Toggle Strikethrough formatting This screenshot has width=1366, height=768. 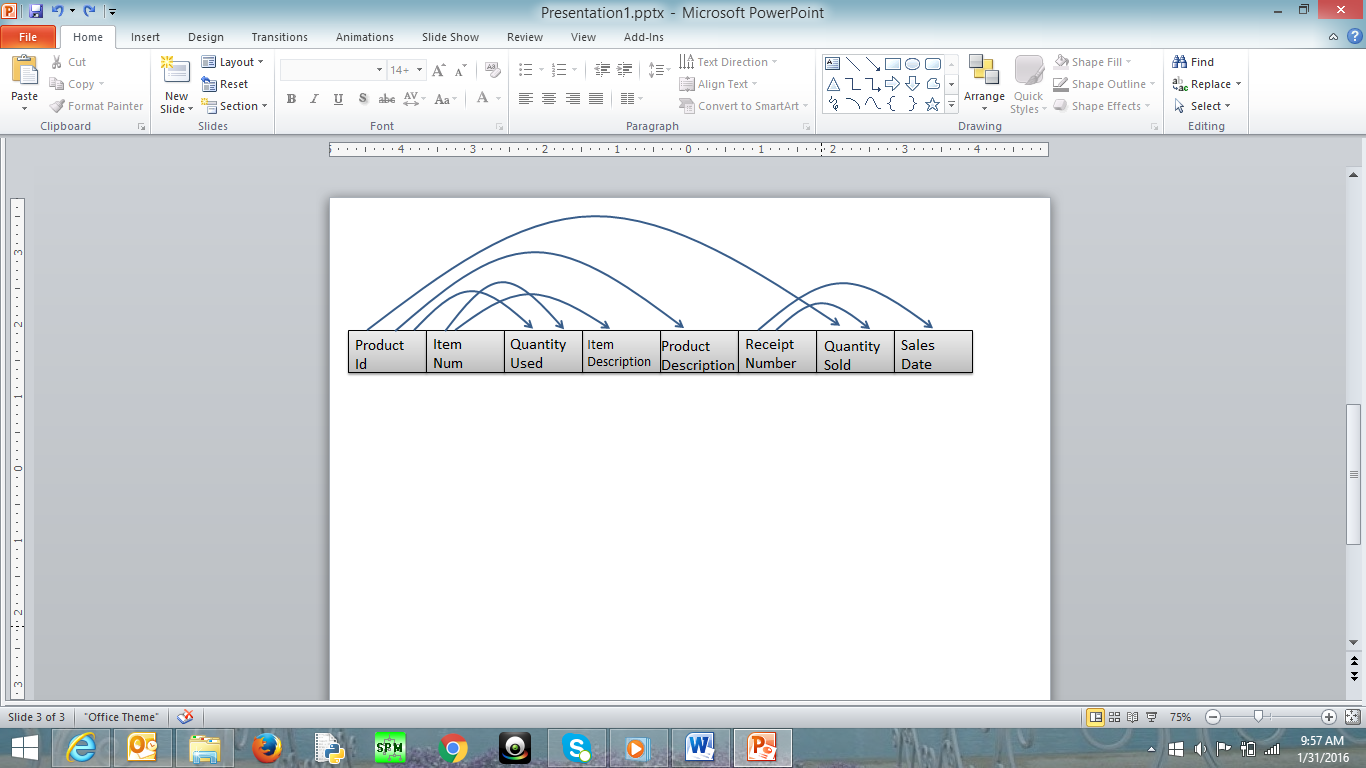(386, 98)
